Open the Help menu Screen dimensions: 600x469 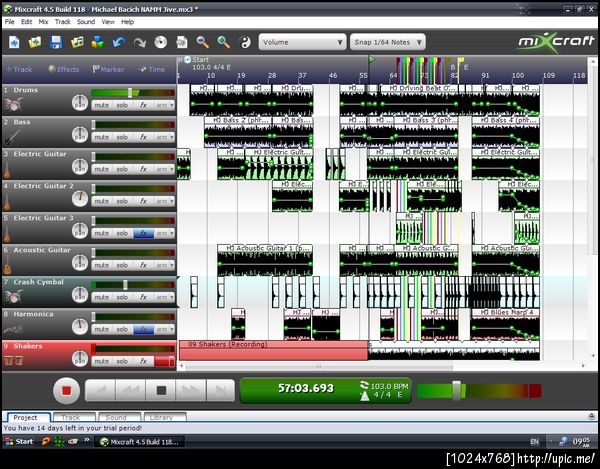click(127, 22)
